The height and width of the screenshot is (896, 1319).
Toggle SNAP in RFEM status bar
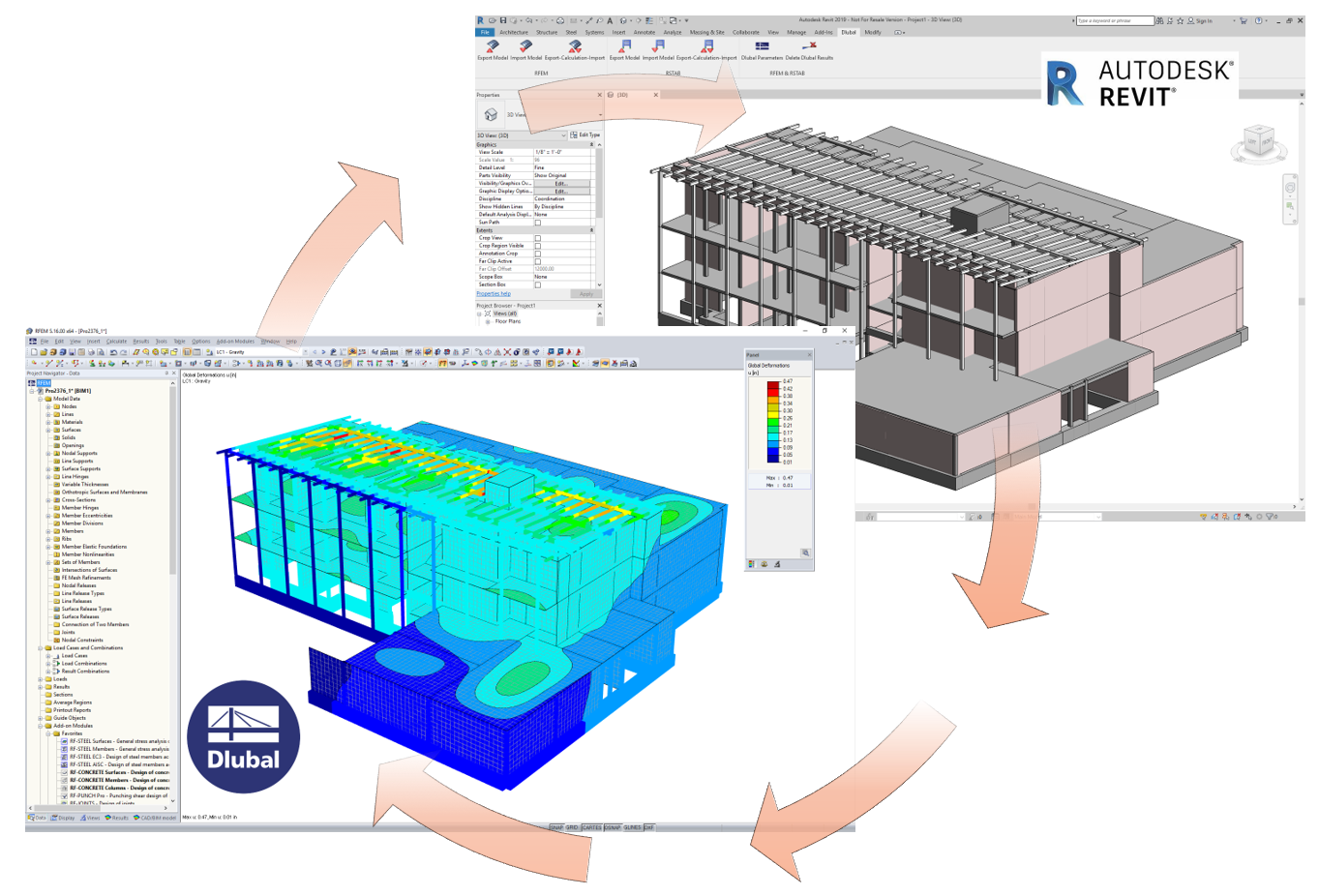[556, 827]
